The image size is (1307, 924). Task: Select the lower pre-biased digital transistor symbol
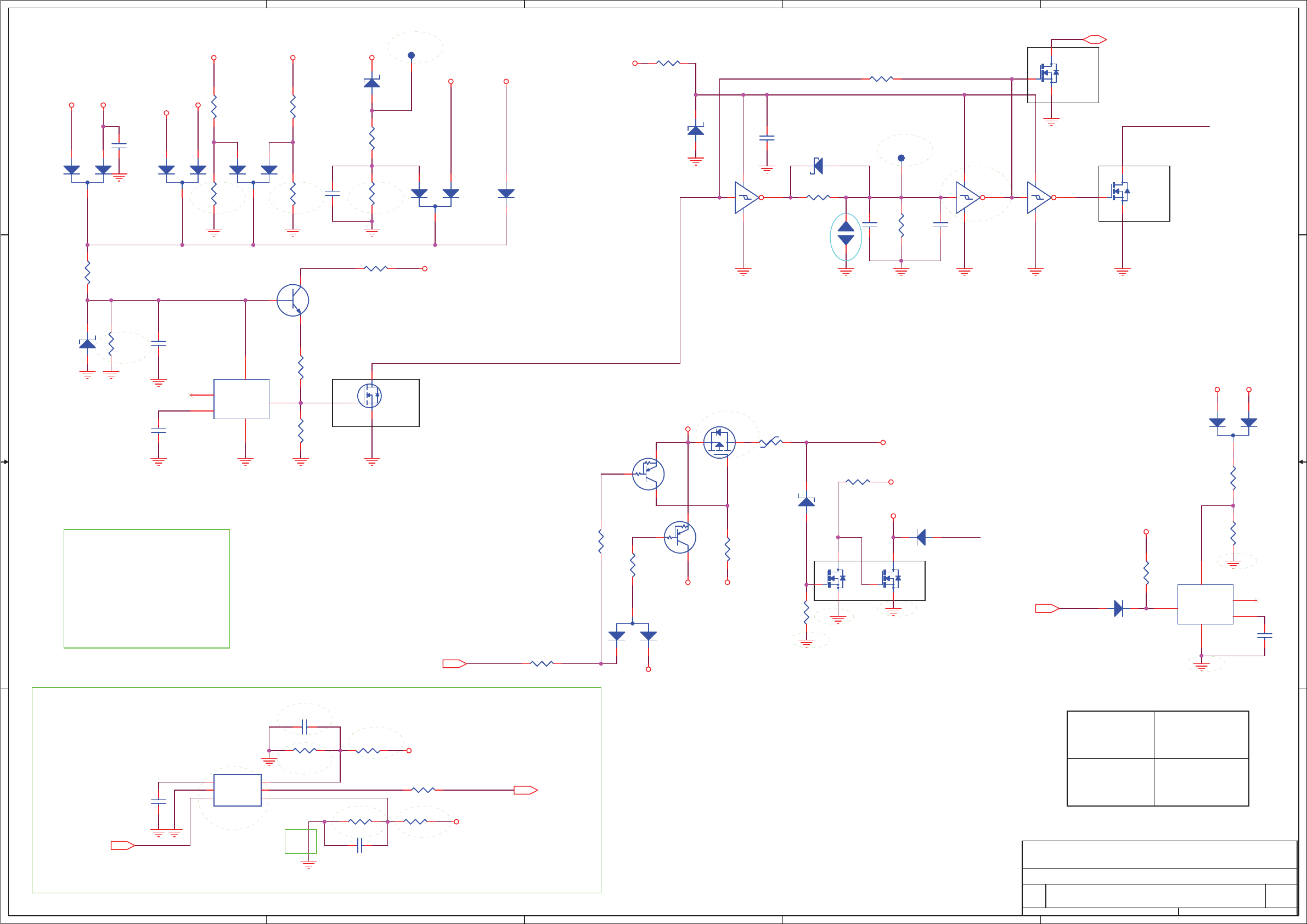pyautogui.click(x=680, y=537)
